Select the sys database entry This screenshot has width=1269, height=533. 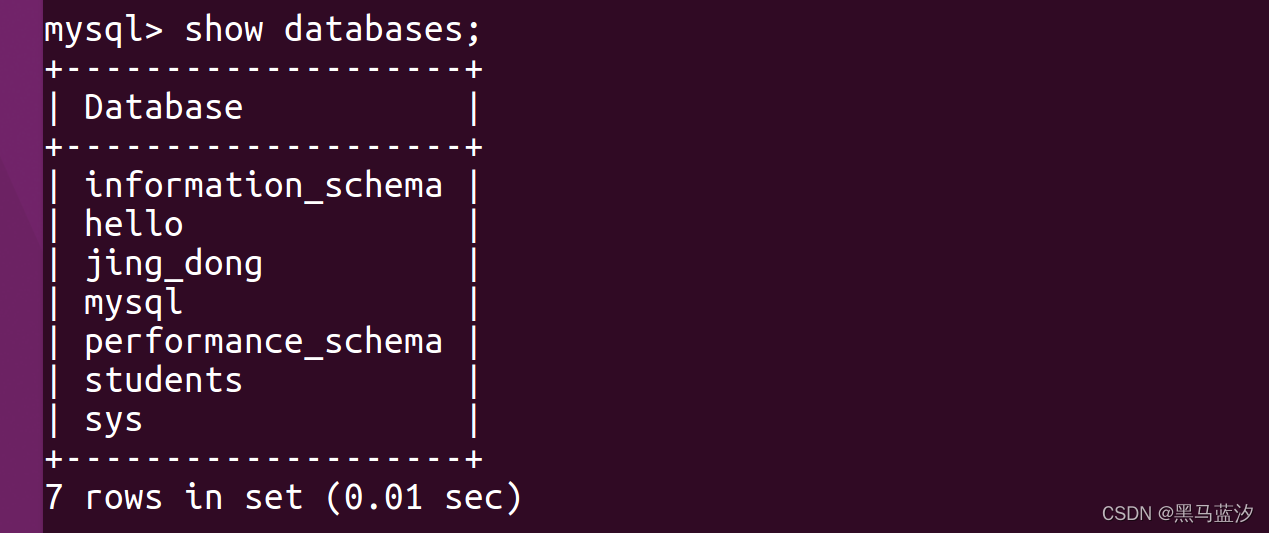coord(114,421)
